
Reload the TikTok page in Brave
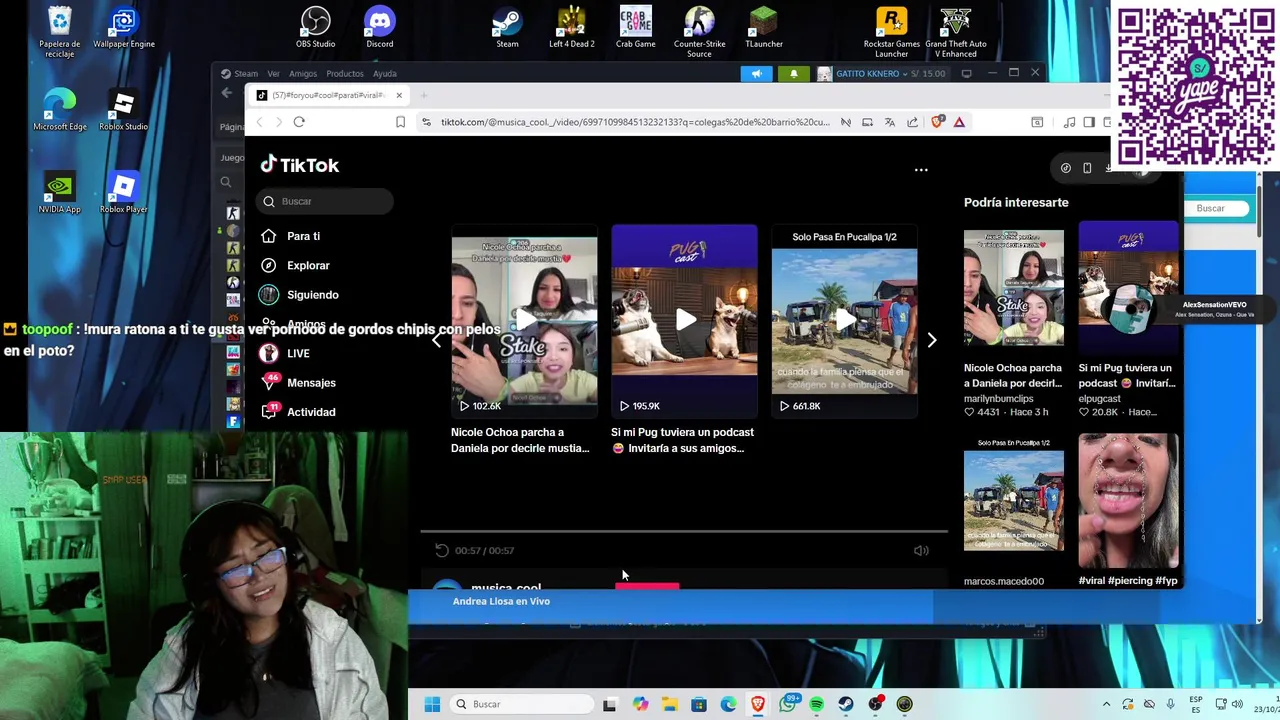click(x=299, y=122)
